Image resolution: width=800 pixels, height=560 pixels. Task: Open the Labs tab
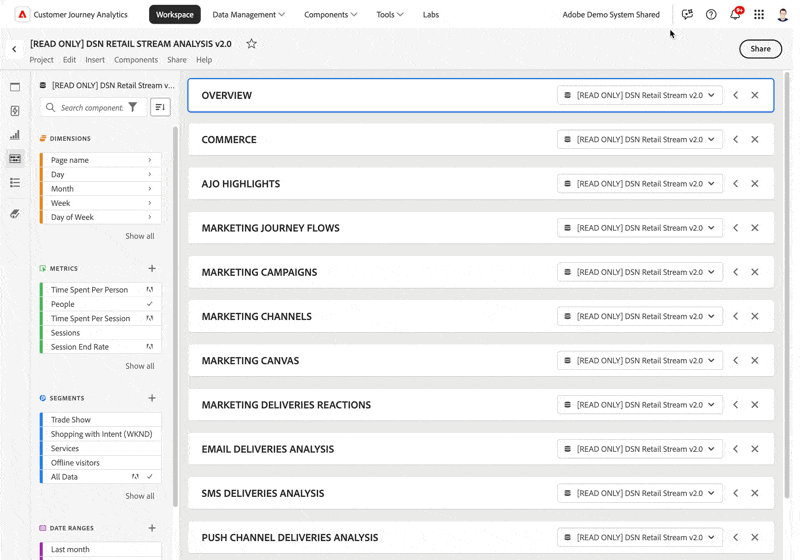[x=431, y=15]
